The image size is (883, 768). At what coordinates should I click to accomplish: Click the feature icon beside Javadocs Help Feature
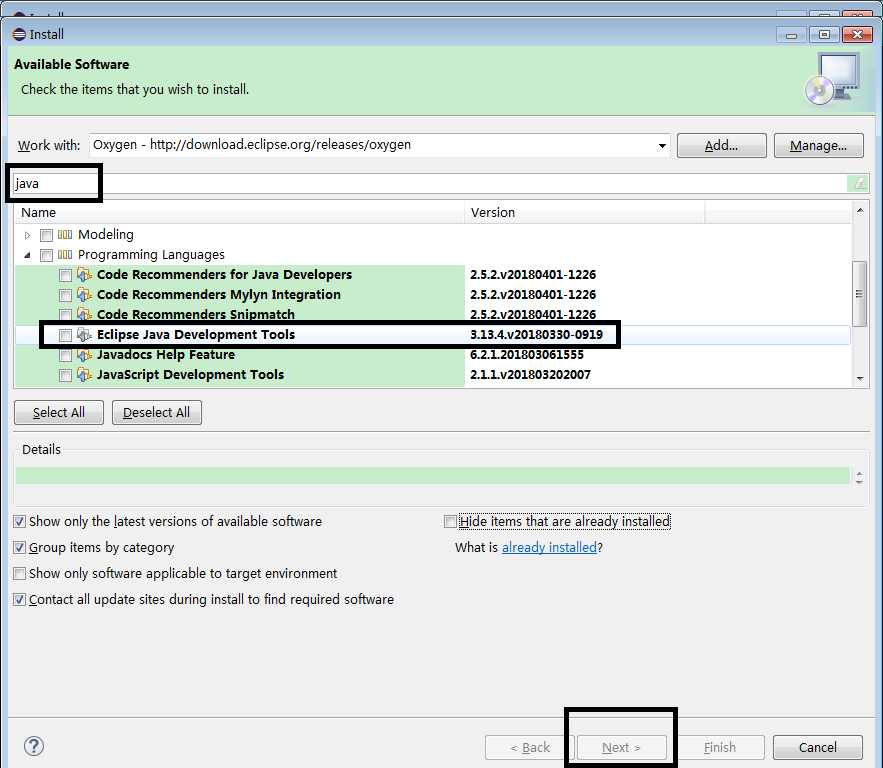(84, 354)
